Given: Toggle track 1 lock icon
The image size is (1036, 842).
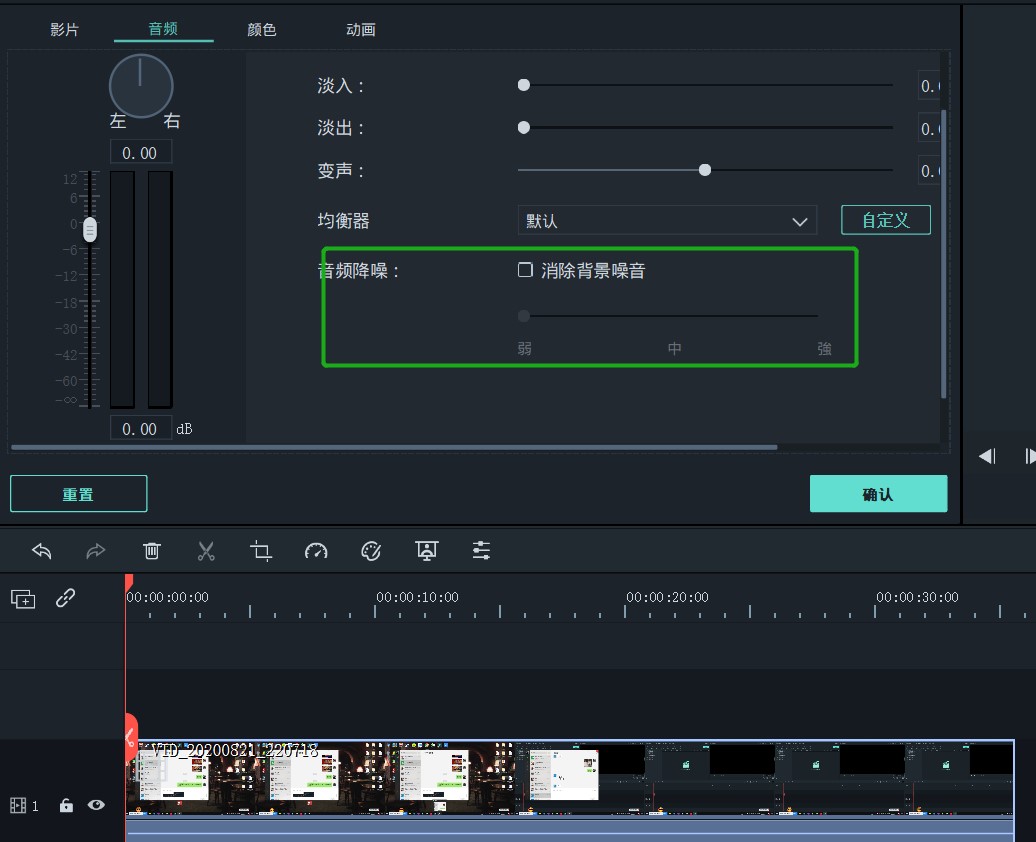Looking at the screenshot, I should 66,805.
